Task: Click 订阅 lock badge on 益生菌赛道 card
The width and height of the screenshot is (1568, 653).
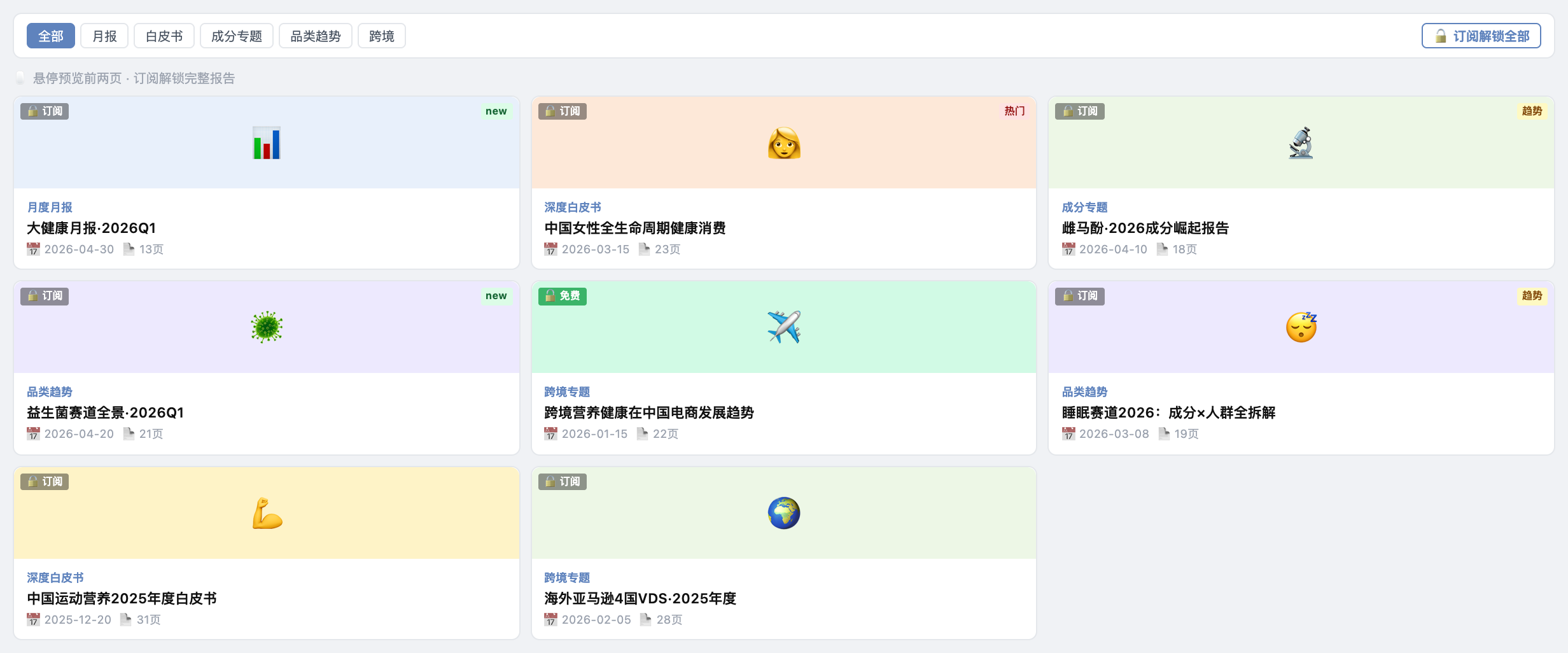Action: (x=45, y=296)
